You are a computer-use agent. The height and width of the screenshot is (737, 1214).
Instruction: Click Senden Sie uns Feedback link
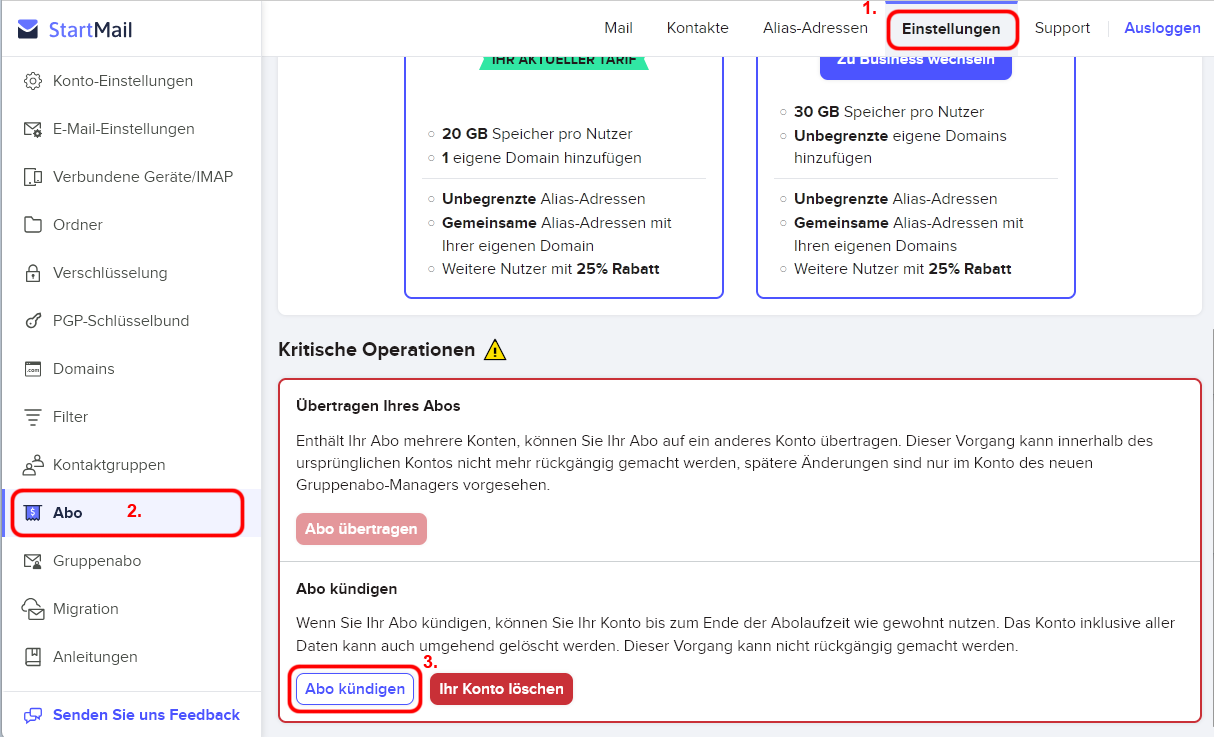pos(146,715)
